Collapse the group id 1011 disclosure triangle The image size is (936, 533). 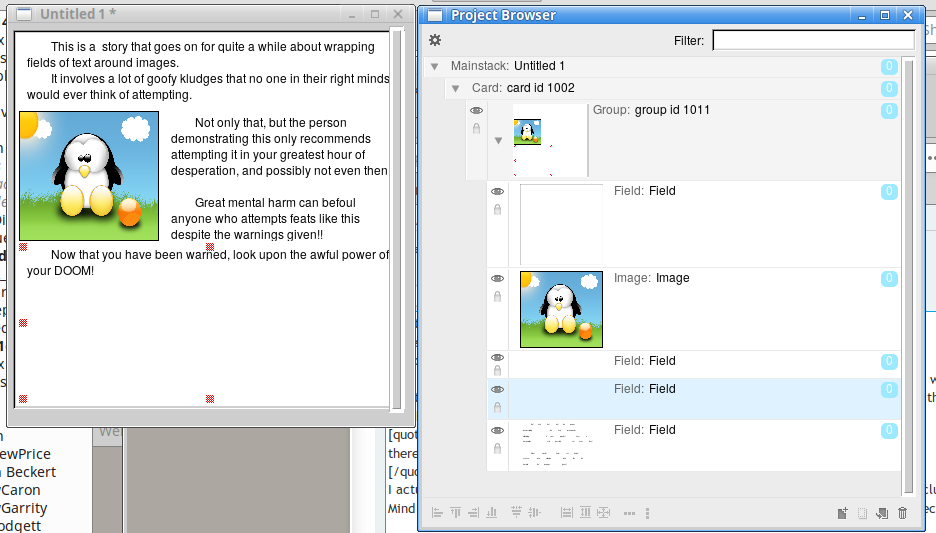(x=498, y=141)
